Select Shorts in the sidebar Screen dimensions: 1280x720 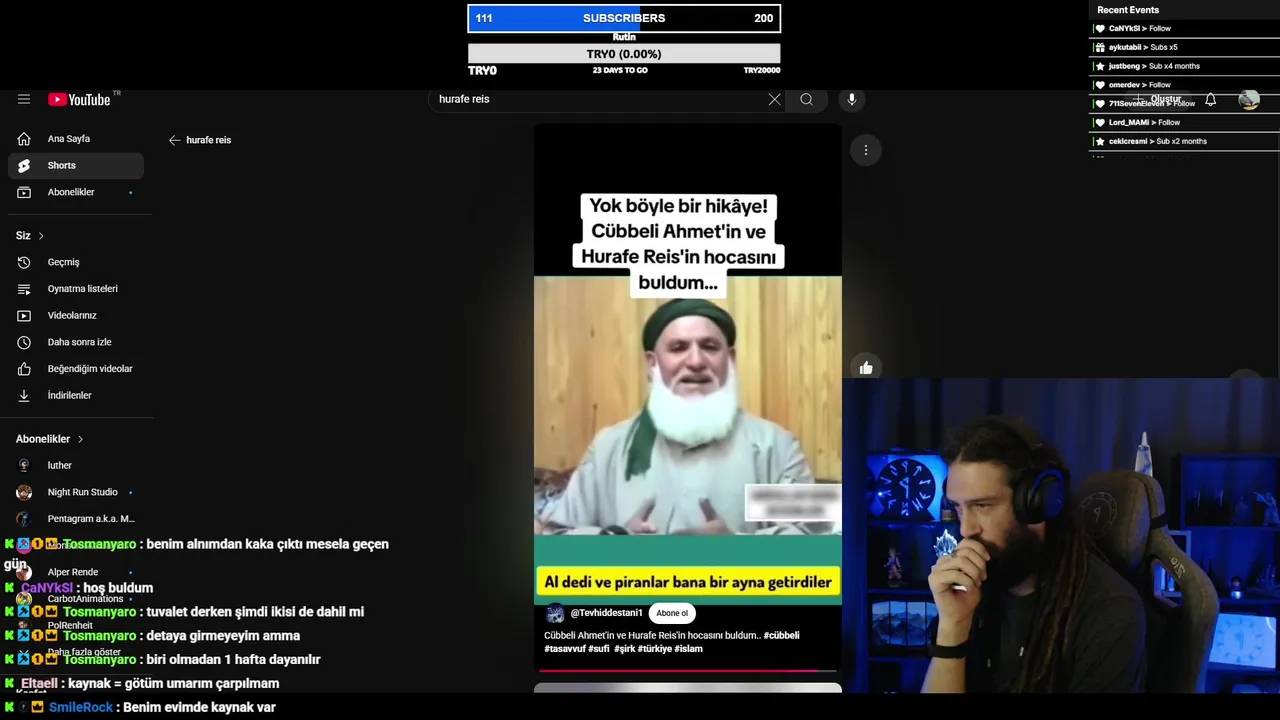point(76,165)
